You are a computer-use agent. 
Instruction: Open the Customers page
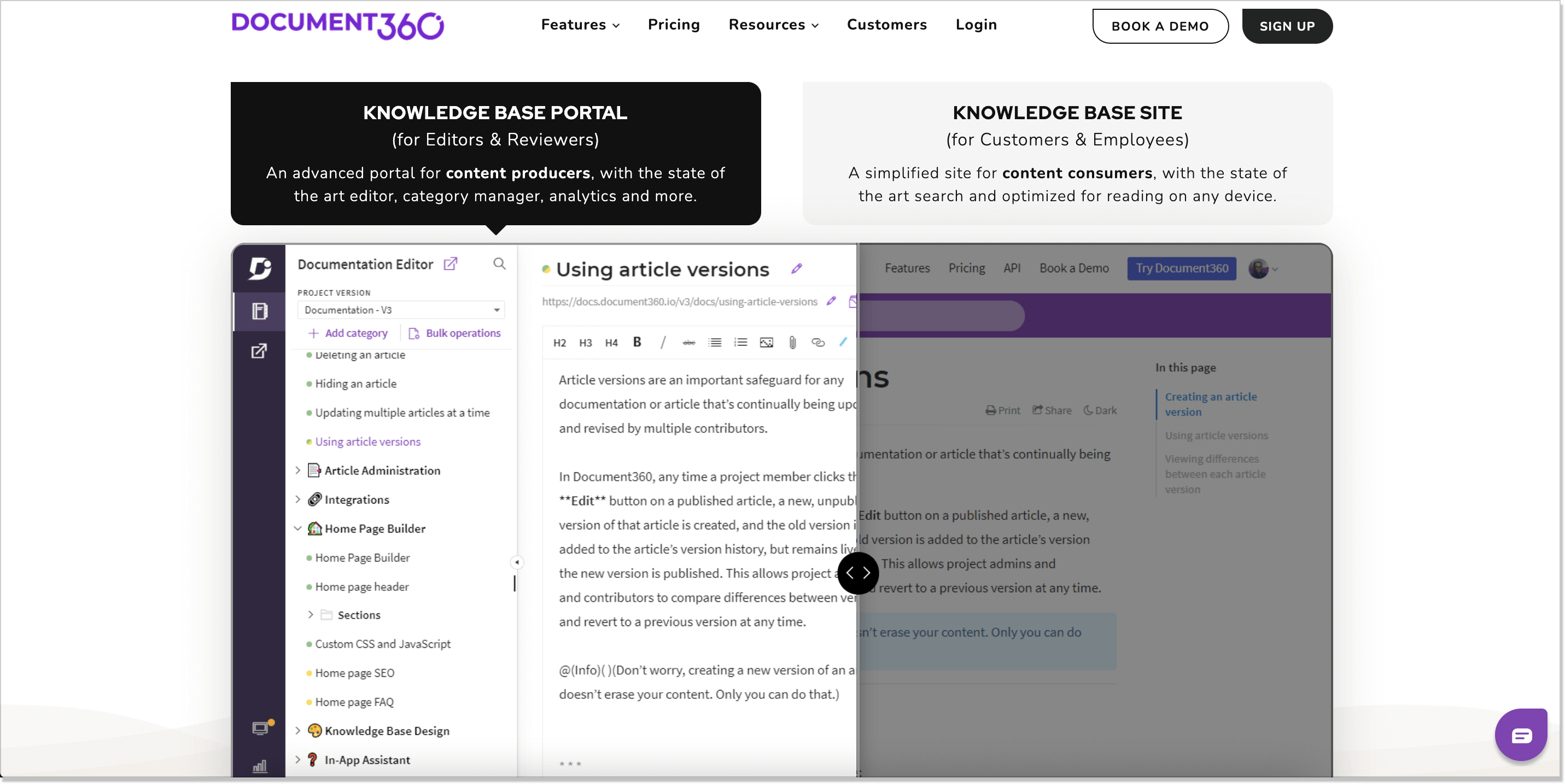(x=886, y=25)
